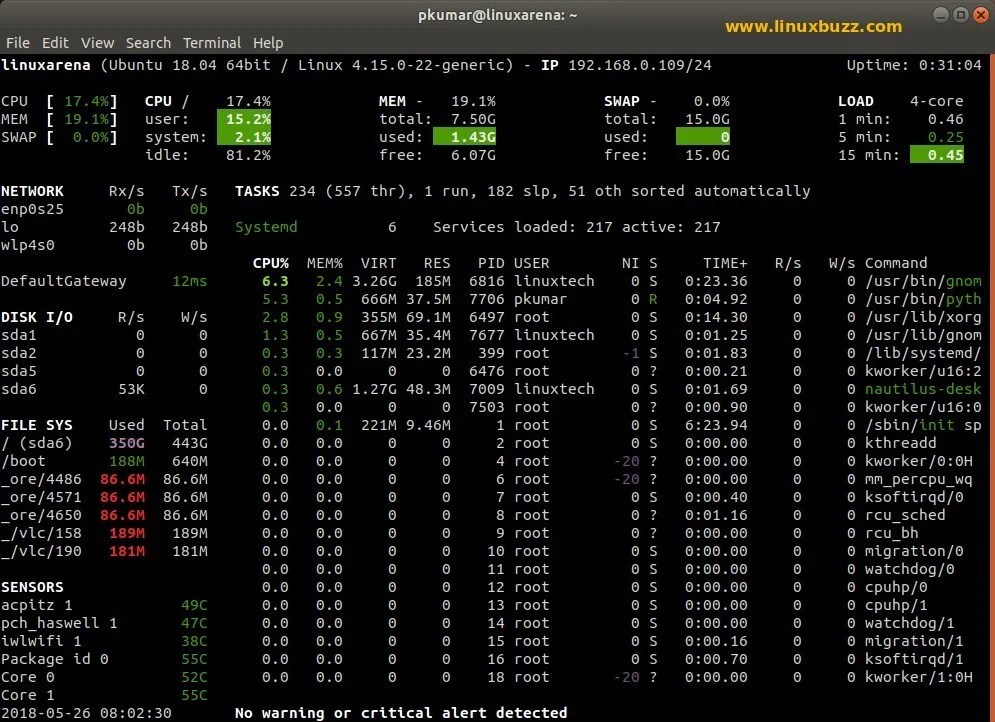995x722 pixels.
Task: Select process PID 6816 row
Action: [622, 281]
